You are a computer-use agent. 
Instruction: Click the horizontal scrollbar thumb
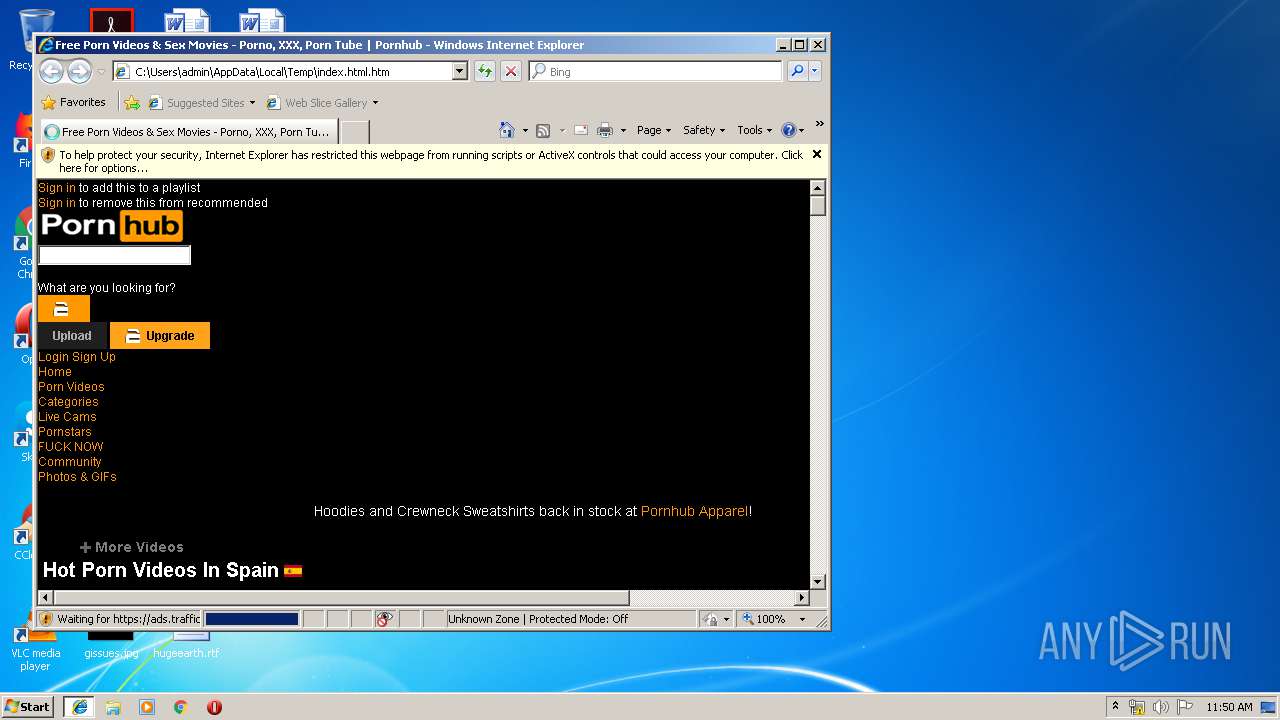point(341,598)
